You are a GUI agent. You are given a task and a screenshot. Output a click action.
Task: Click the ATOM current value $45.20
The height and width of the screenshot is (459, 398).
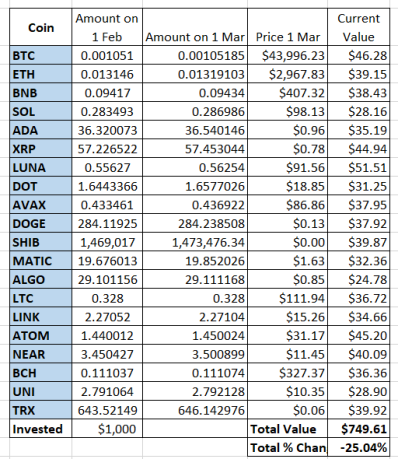click(x=359, y=335)
